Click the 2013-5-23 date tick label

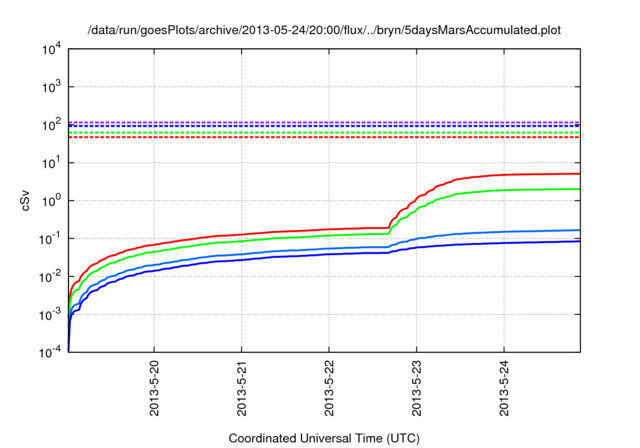click(417, 388)
